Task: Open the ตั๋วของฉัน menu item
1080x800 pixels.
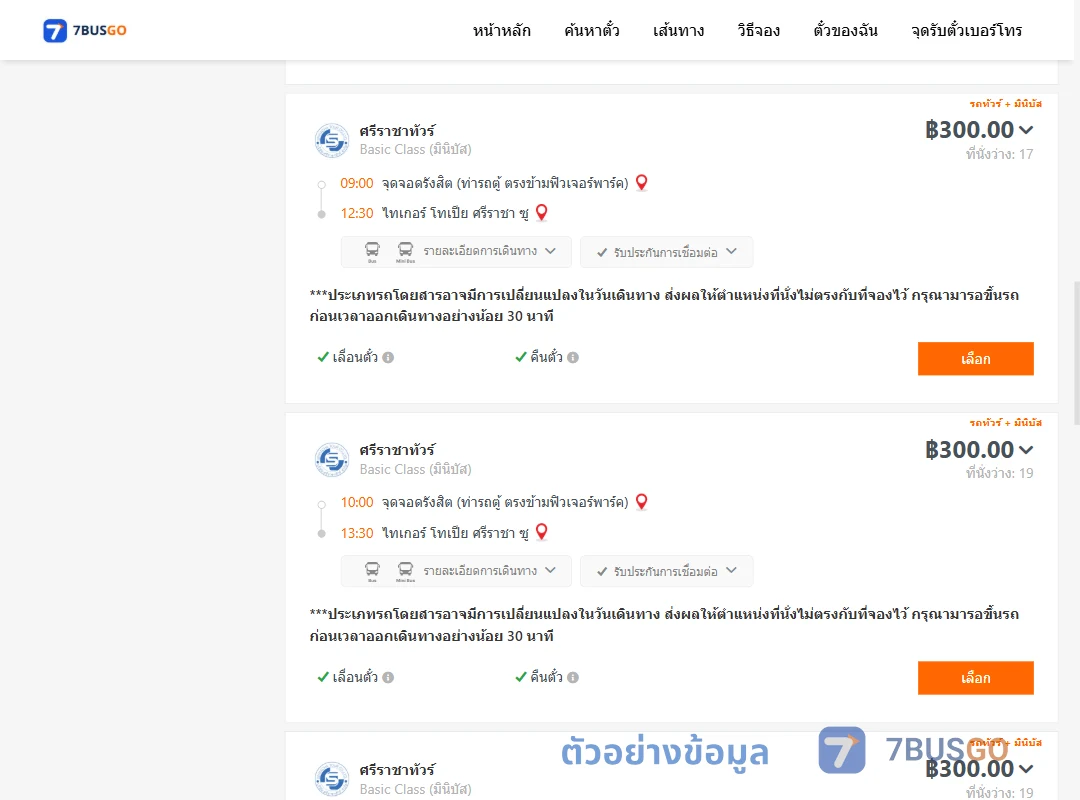Action: click(845, 30)
